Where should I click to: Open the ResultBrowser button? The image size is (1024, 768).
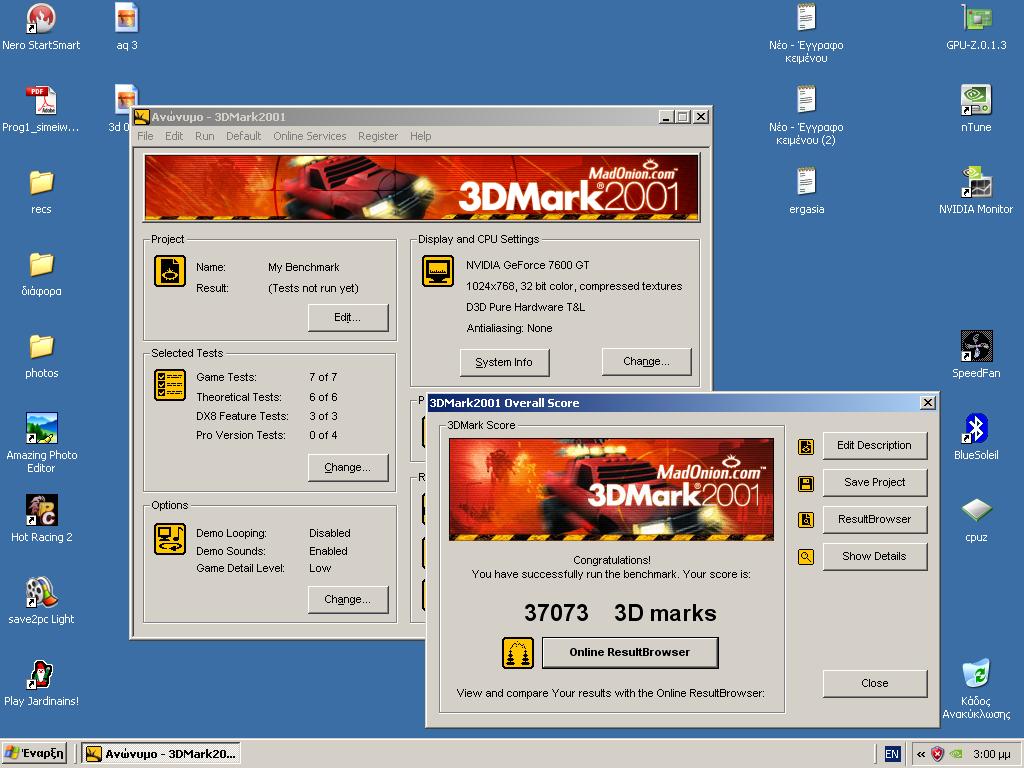pos(874,519)
